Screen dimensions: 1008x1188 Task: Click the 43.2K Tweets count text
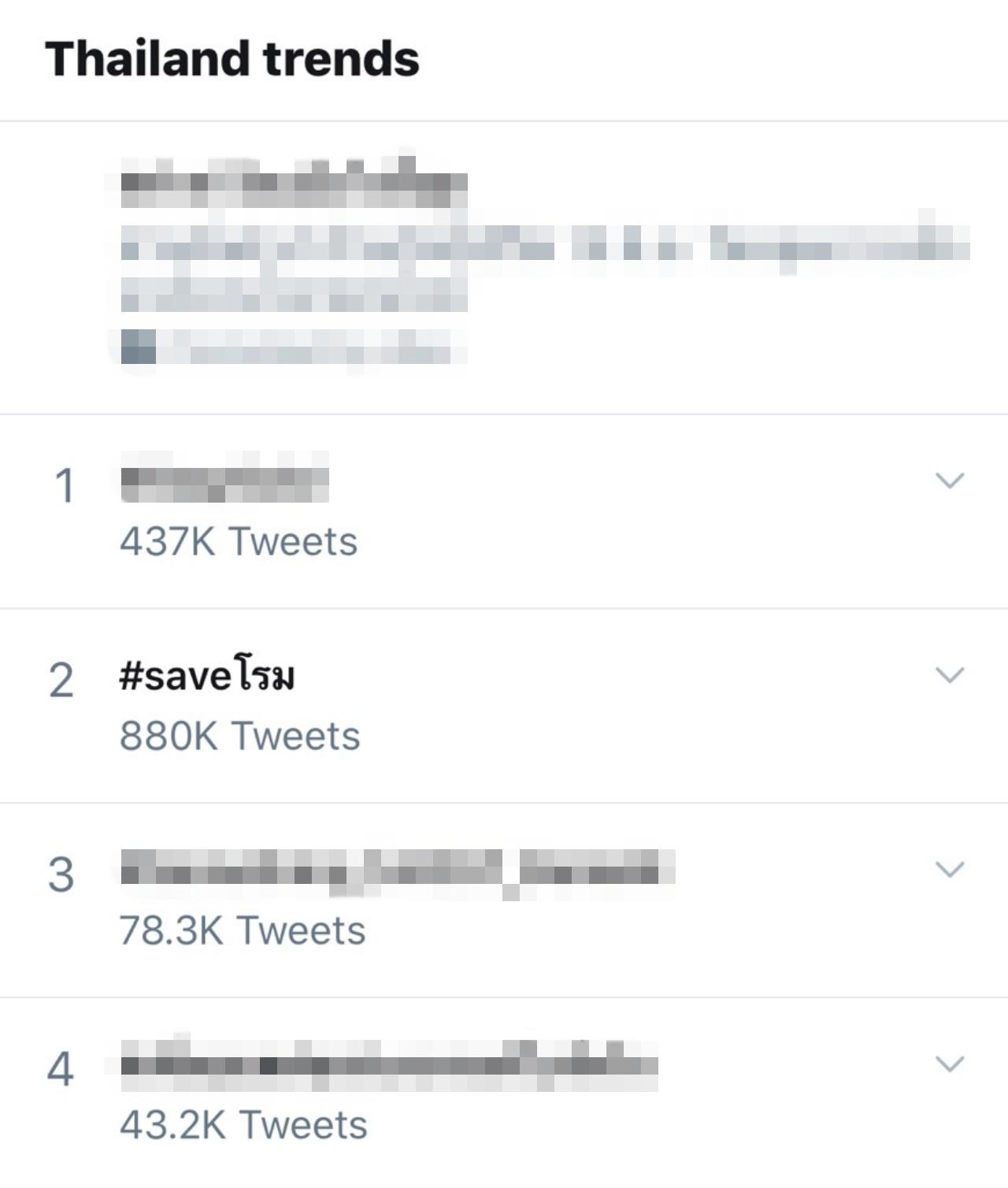click(243, 1125)
